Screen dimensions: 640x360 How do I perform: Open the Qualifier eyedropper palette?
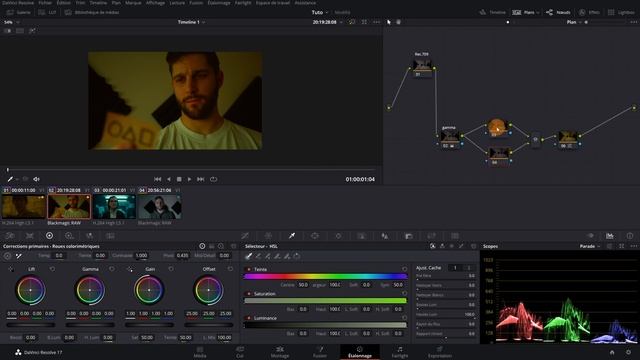tap(292, 236)
